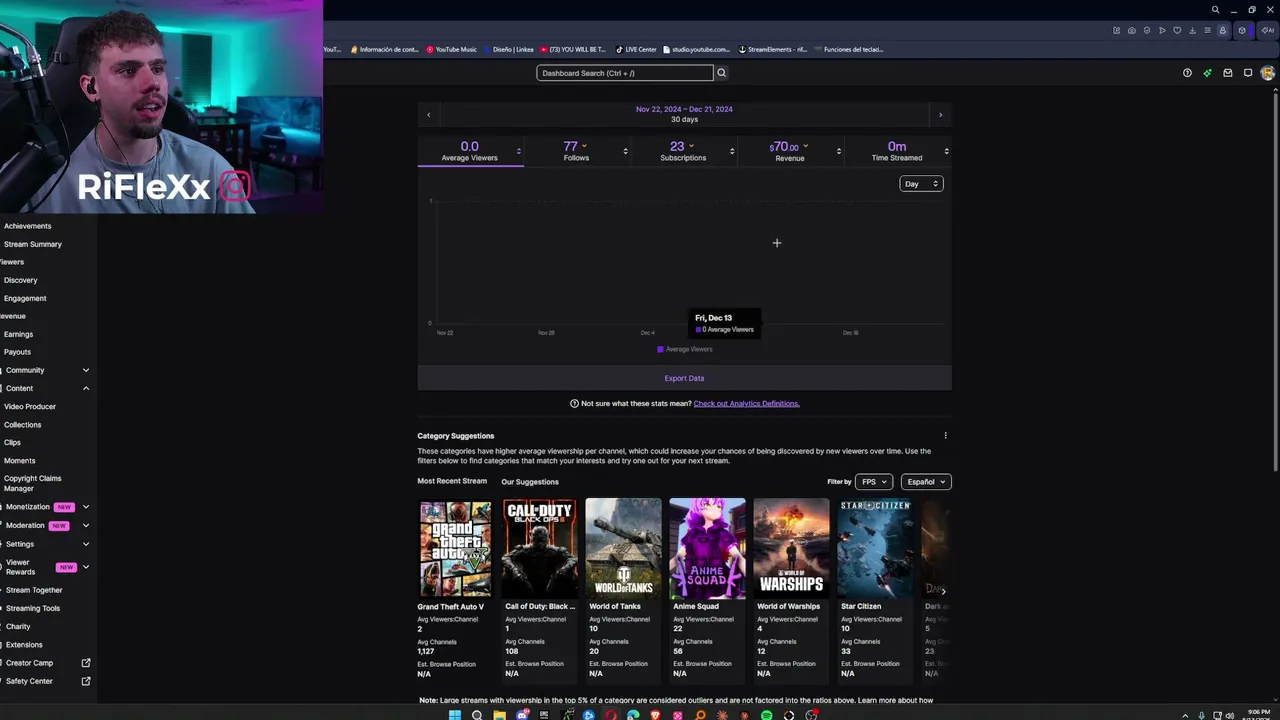
Task: Open the Windows Start button
Action: [455, 715]
